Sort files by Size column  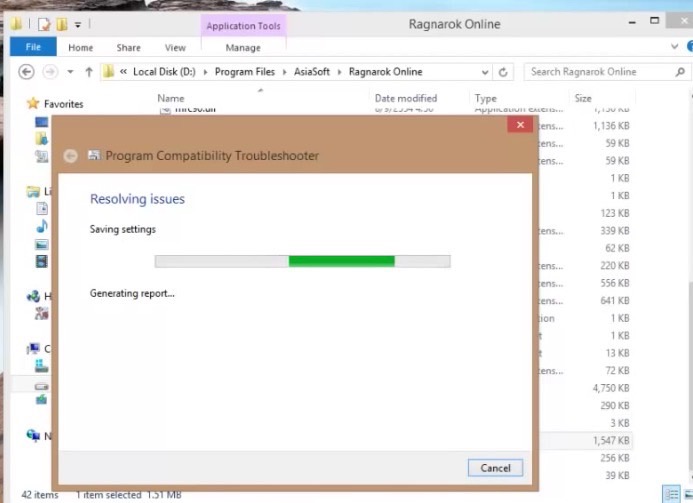click(583, 98)
